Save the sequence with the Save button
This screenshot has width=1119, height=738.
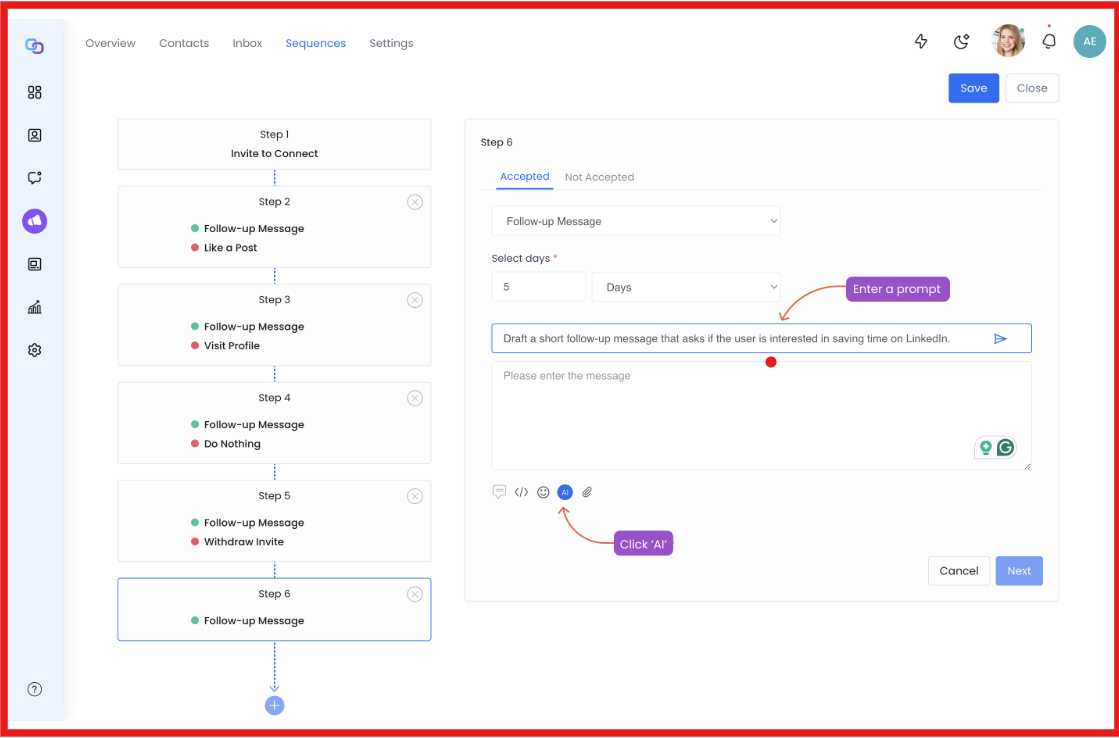pos(973,88)
